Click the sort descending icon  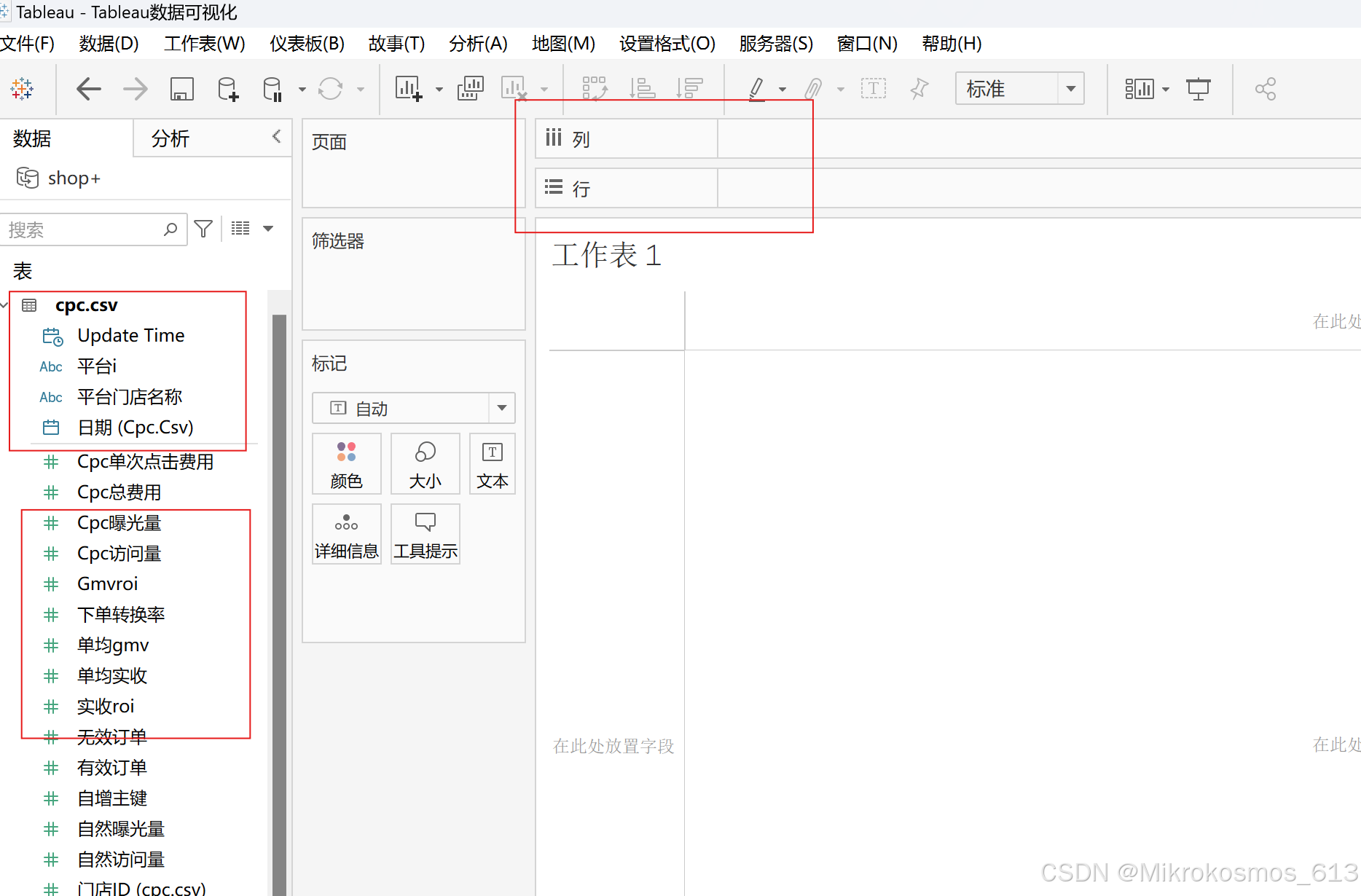point(689,89)
